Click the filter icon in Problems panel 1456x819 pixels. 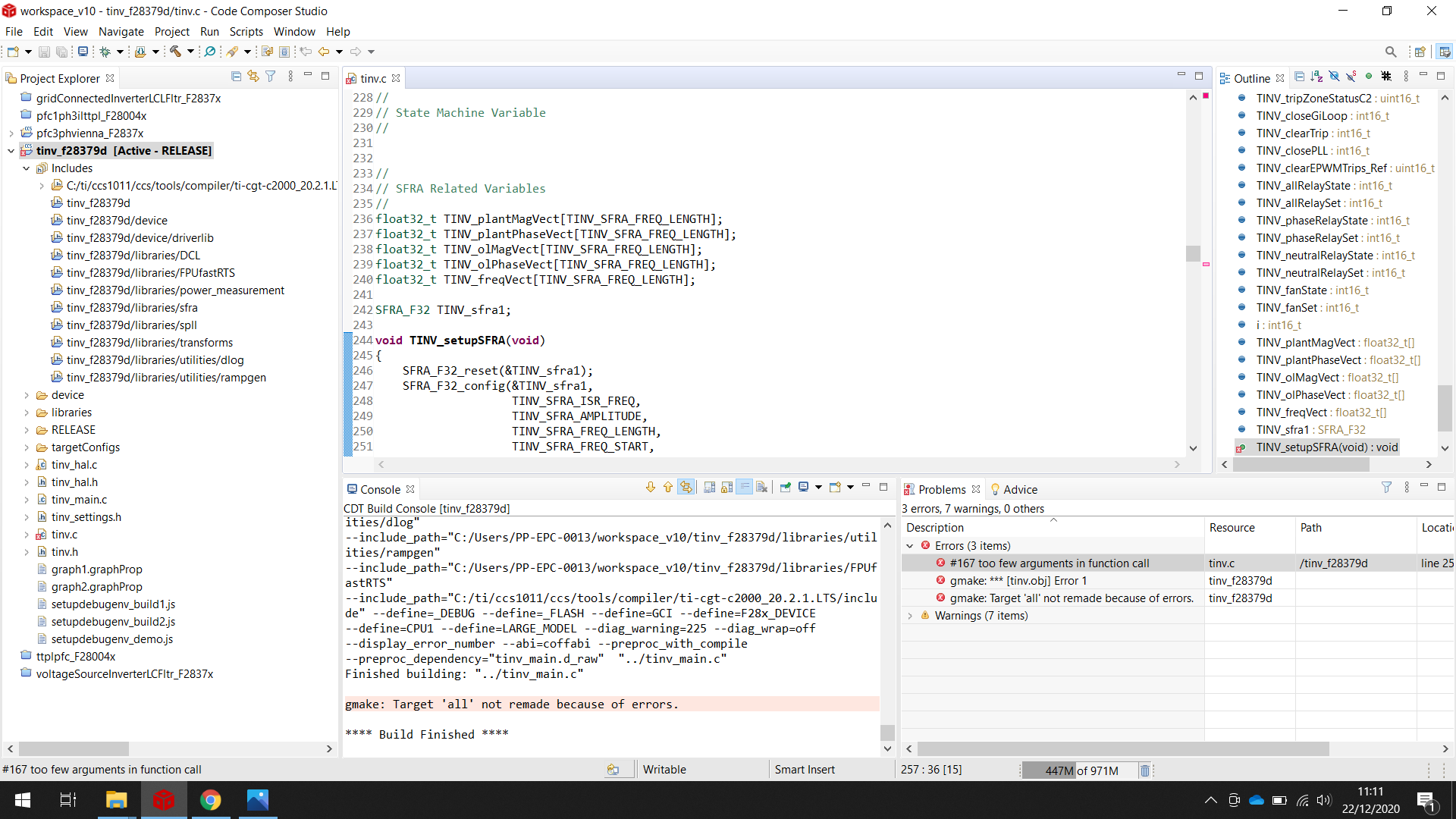point(1386,488)
